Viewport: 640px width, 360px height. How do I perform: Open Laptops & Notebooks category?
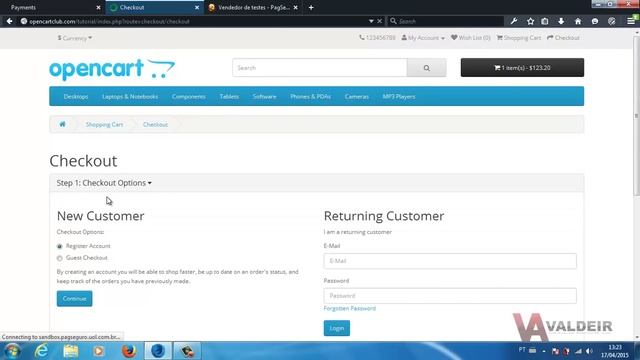[130, 97]
